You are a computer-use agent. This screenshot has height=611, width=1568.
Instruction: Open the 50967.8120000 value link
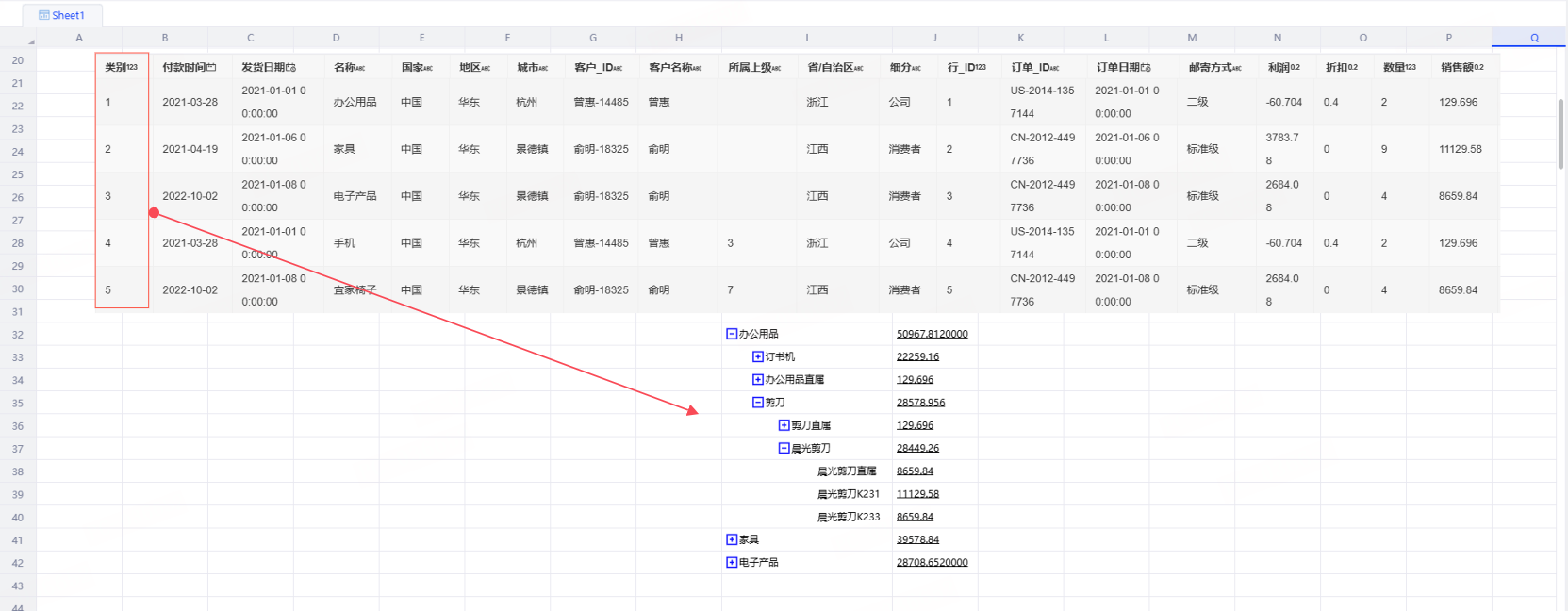932,334
